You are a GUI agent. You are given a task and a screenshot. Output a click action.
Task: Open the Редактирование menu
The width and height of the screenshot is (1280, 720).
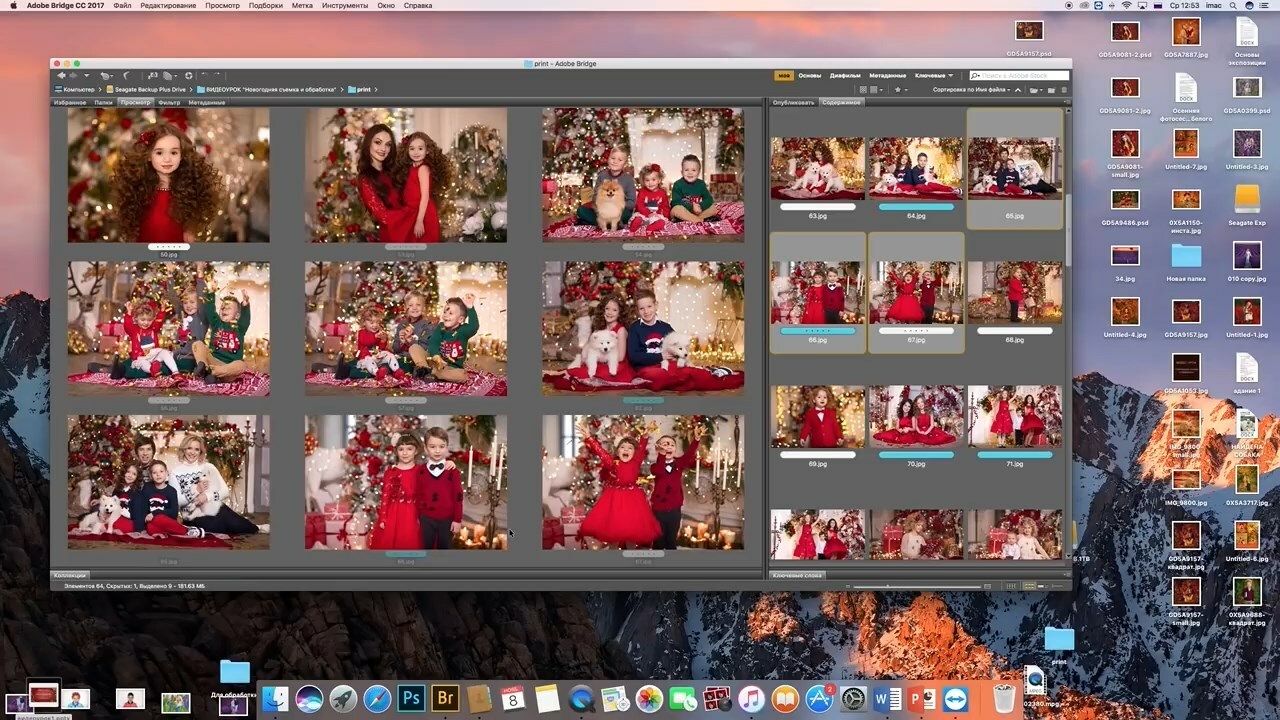coord(168,5)
